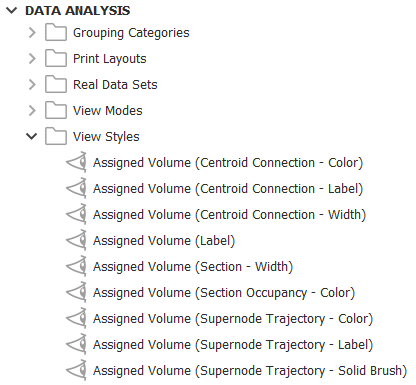Click eye icon for Supernode Trajectory - Label

76,344
